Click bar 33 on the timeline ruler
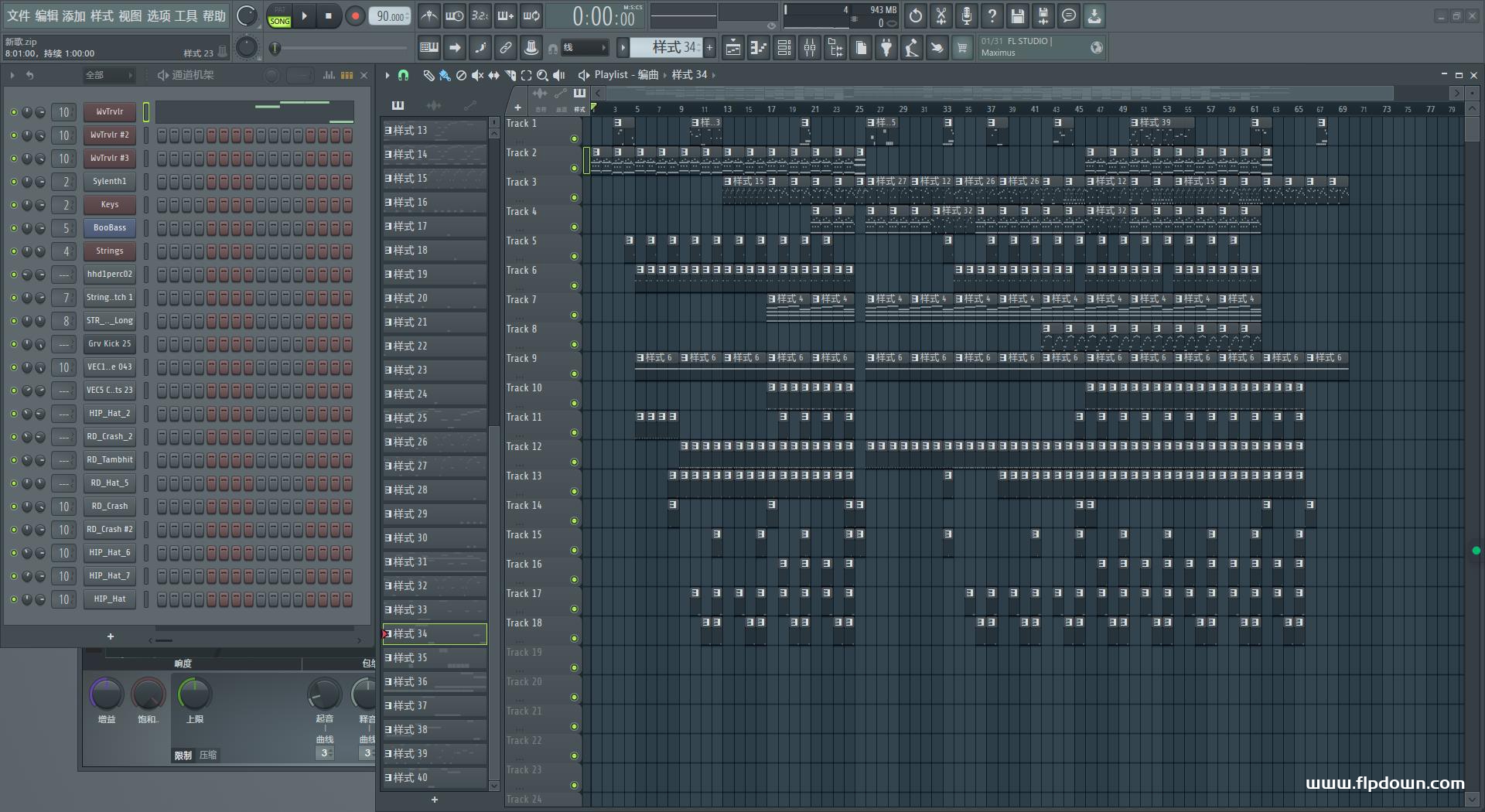This screenshot has width=1485, height=812. tap(947, 109)
